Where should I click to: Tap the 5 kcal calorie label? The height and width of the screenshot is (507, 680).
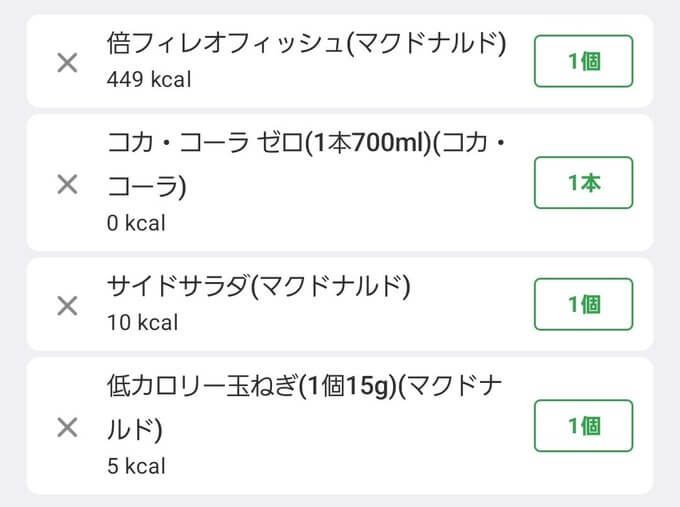136,466
